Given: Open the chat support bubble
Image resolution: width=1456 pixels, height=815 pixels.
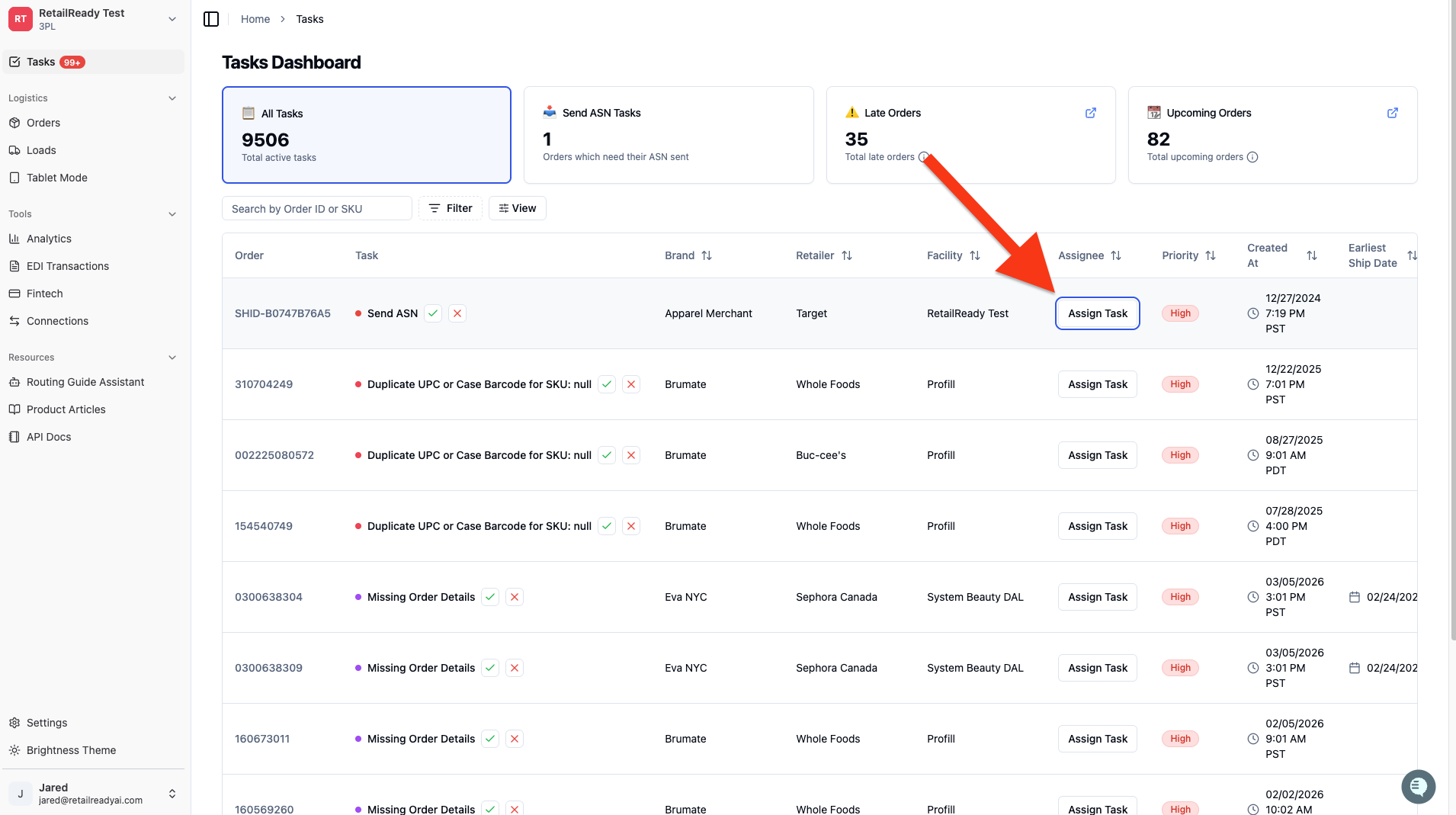Looking at the screenshot, I should click(1418, 785).
